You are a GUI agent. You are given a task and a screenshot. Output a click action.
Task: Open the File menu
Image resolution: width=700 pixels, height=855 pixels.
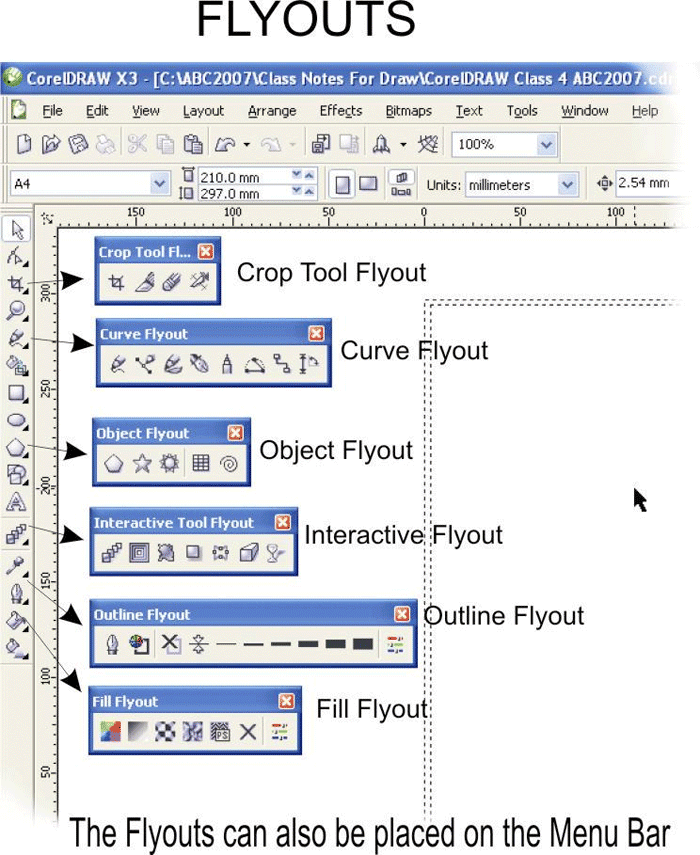[52, 111]
